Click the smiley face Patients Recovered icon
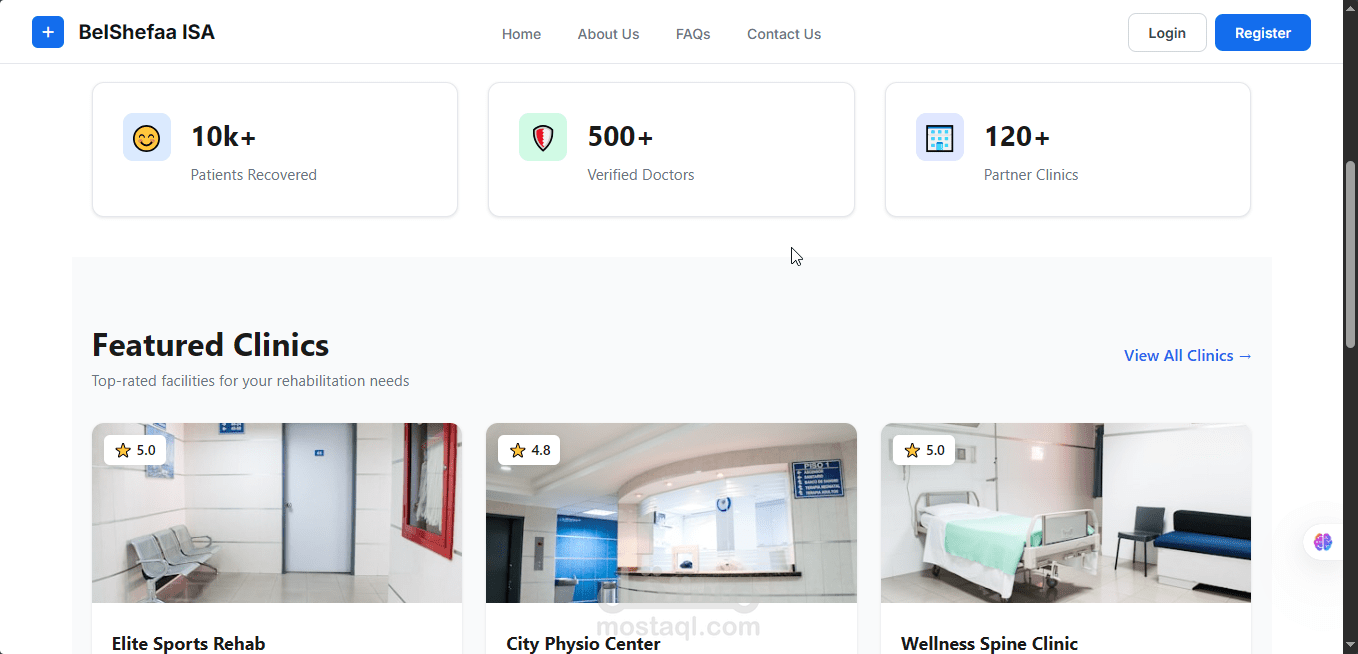 tap(147, 137)
